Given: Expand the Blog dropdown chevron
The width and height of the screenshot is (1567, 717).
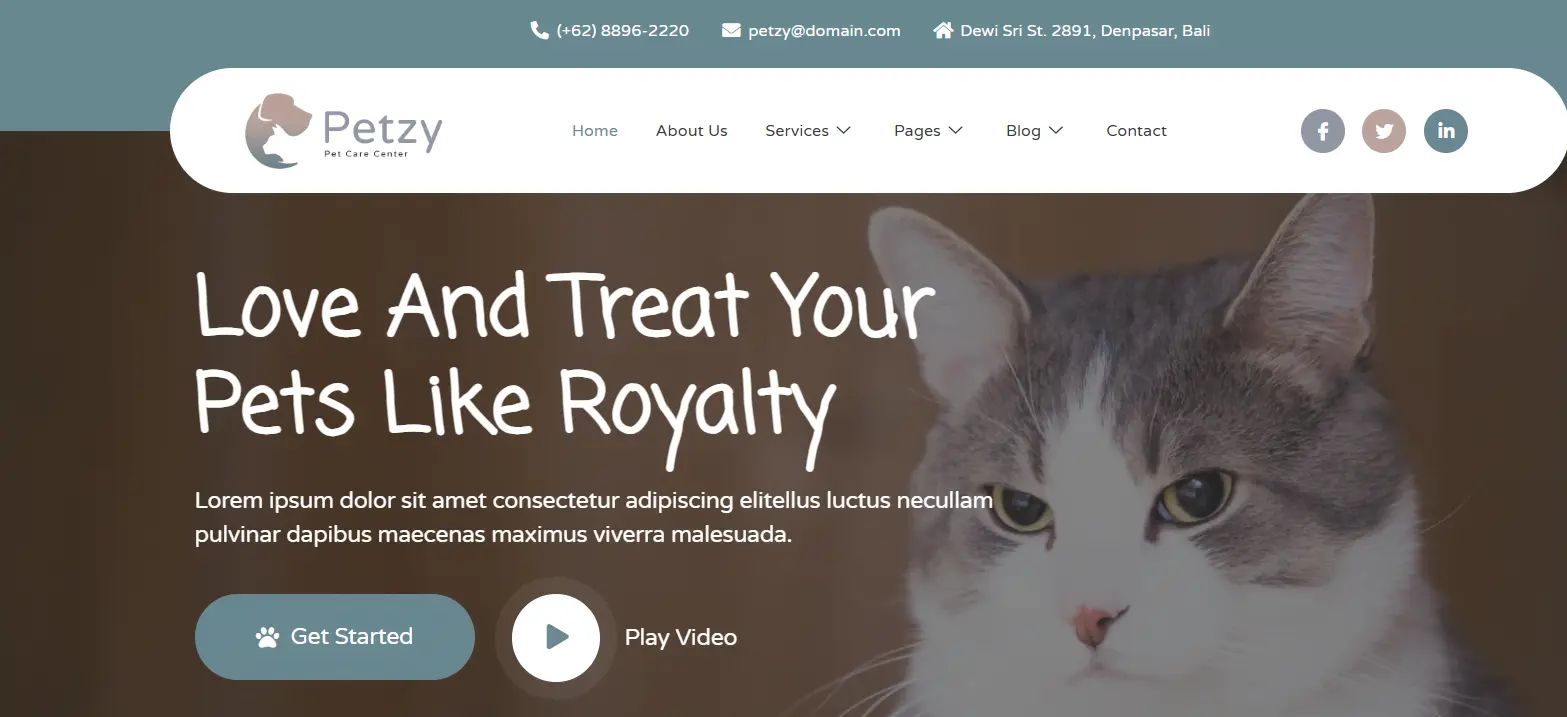Looking at the screenshot, I should (1056, 131).
